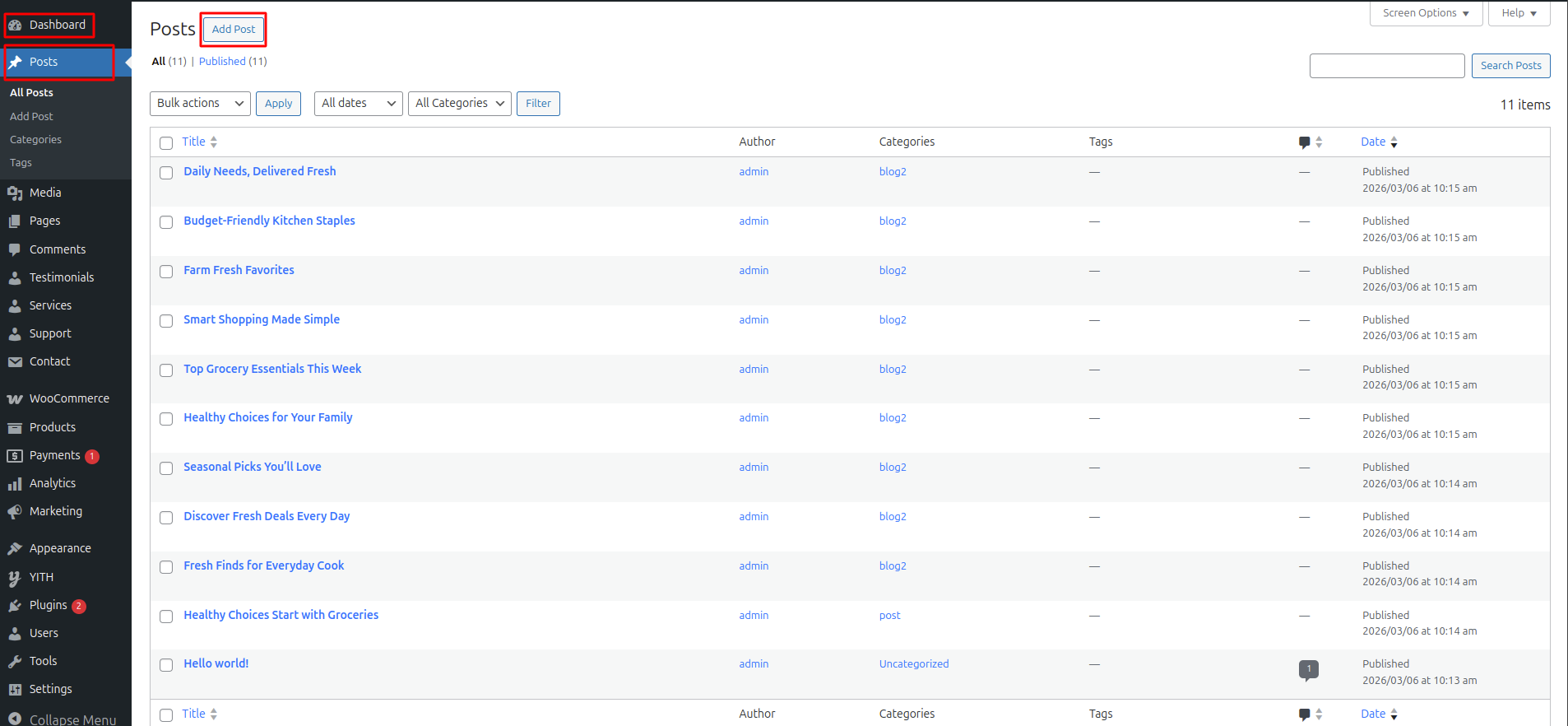
Task: Check Healthy Choices Start with Groceries post
Action: pos(166,617)
